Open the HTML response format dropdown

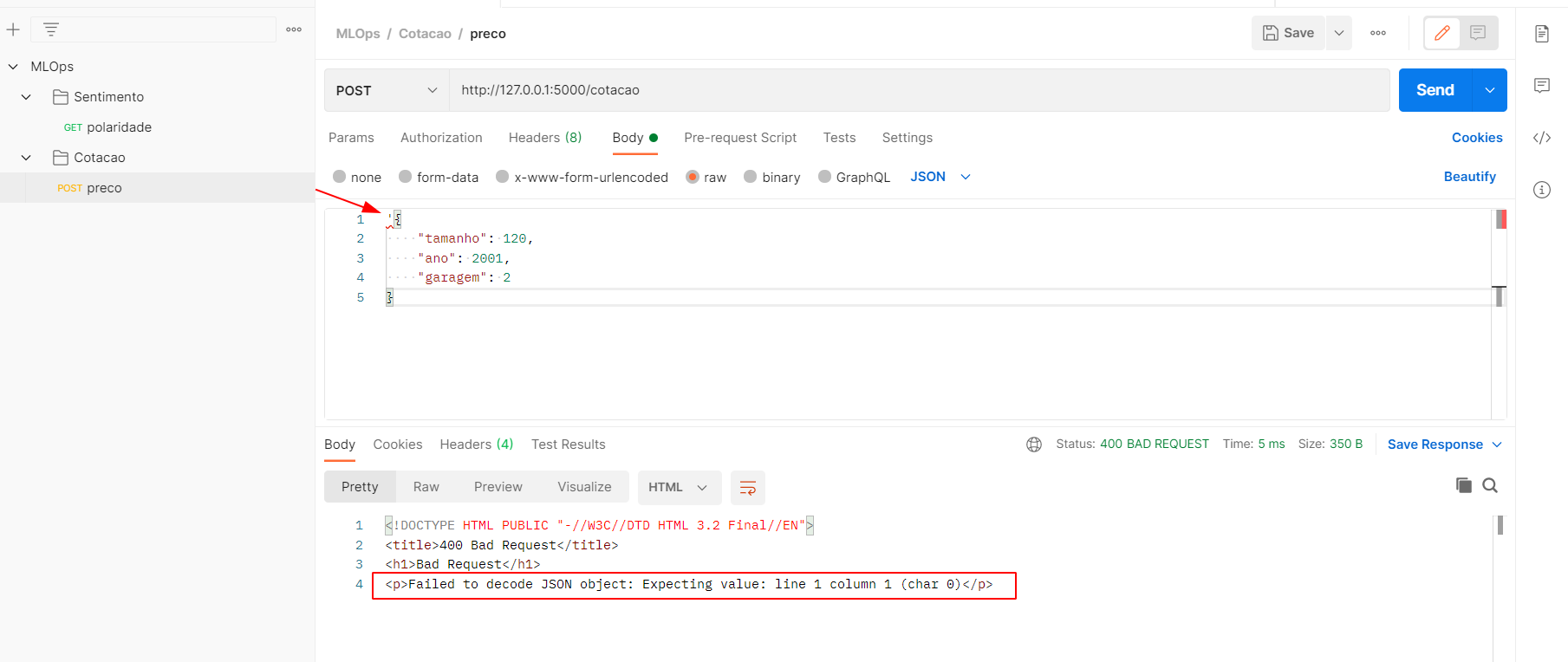click(679, 488)
